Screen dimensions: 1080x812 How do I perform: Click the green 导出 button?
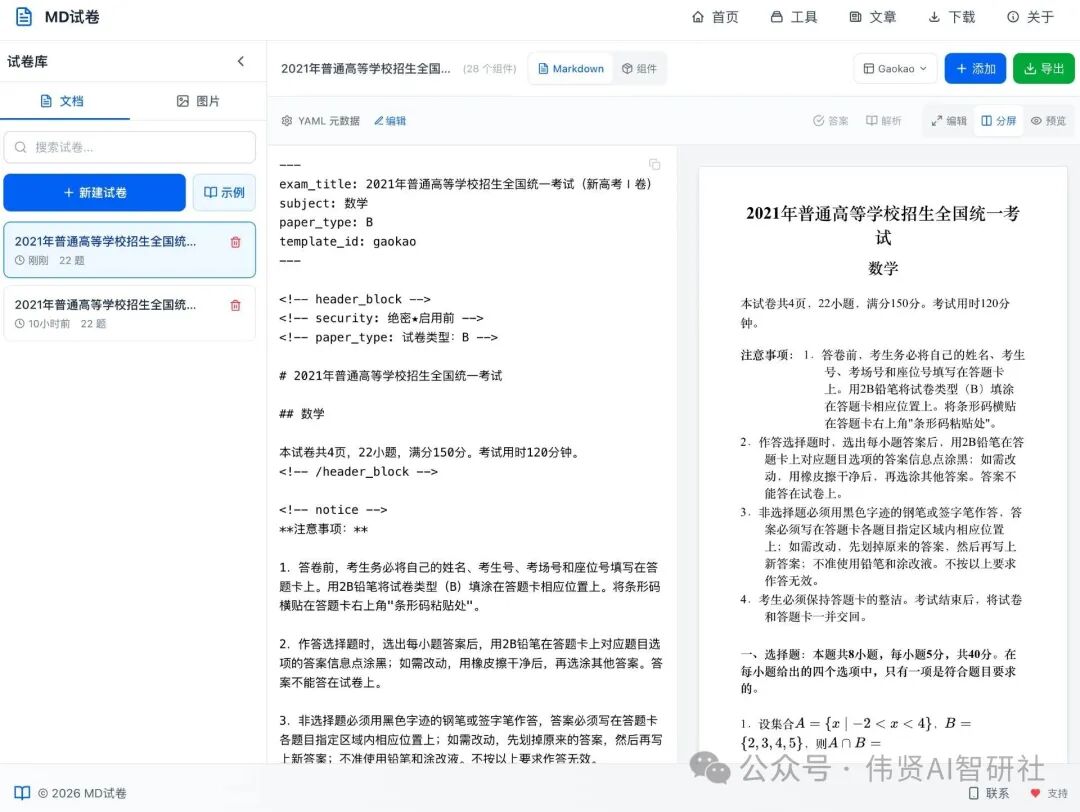[1043, 69]
